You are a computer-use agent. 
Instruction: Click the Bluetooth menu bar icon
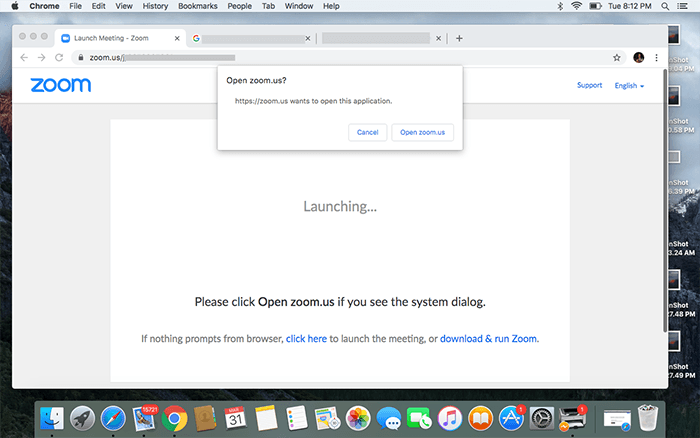(560, 6)
